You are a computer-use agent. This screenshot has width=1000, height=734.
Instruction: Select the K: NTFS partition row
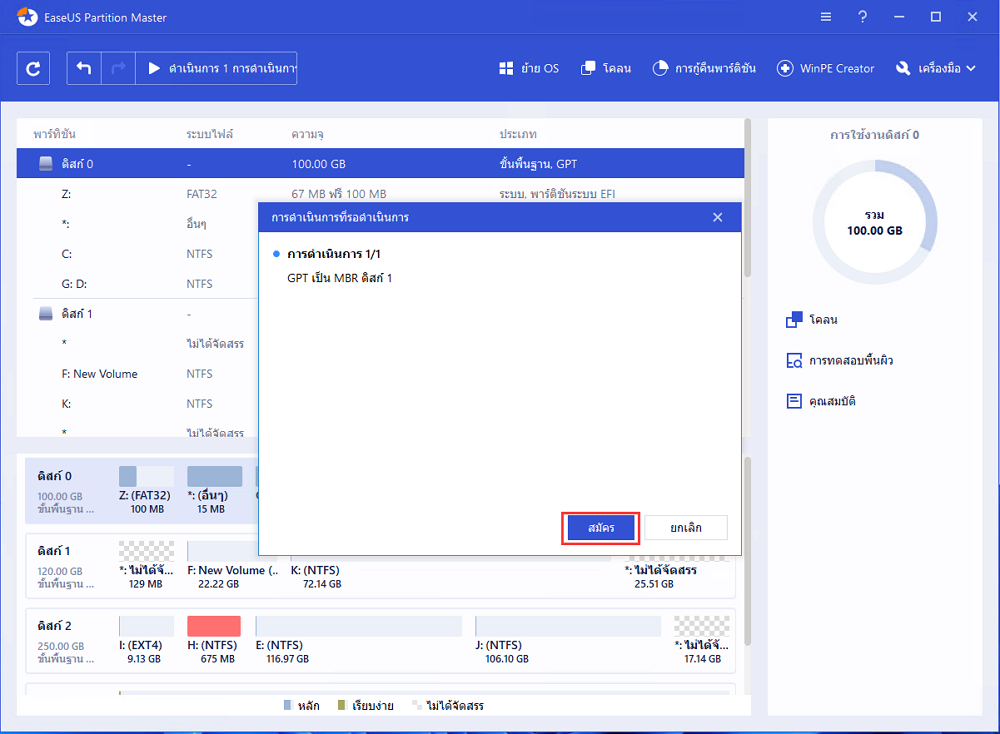pyautogui.click(x=137, y=404)
